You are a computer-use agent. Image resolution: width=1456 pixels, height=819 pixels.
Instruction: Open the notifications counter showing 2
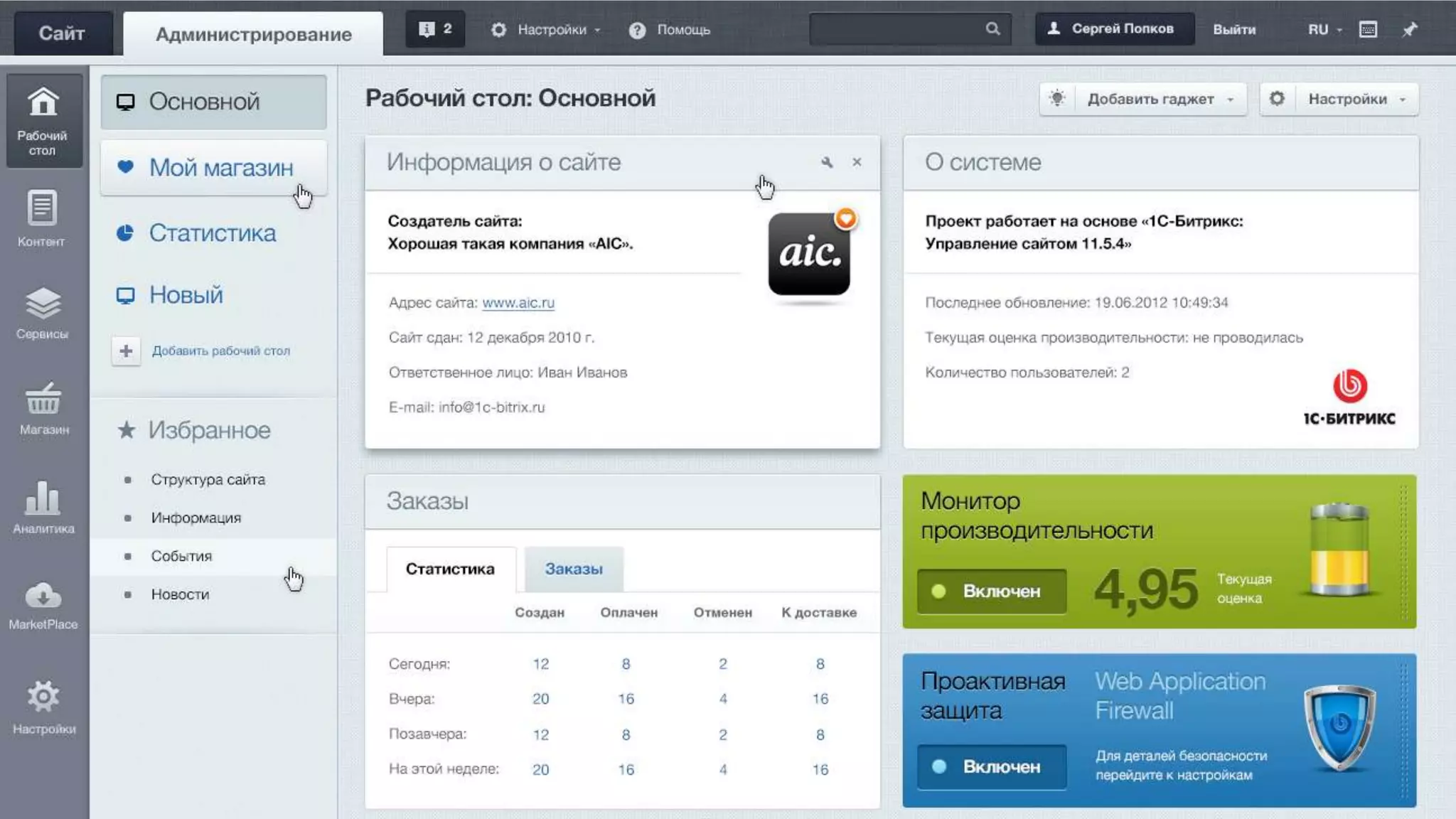(x=435, y=29)
